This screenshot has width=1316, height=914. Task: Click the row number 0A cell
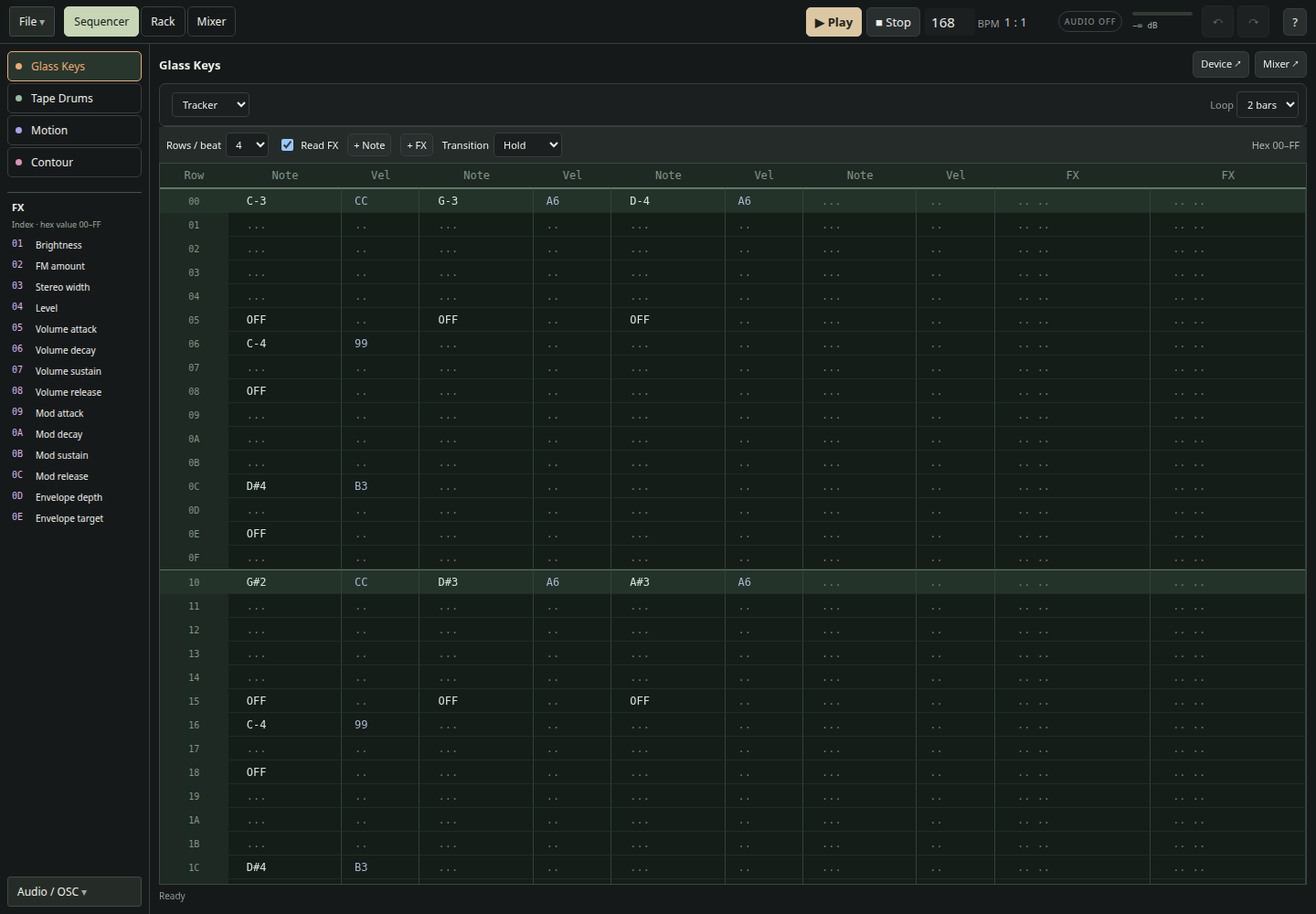pyautogui.click(x=194, y=439)
